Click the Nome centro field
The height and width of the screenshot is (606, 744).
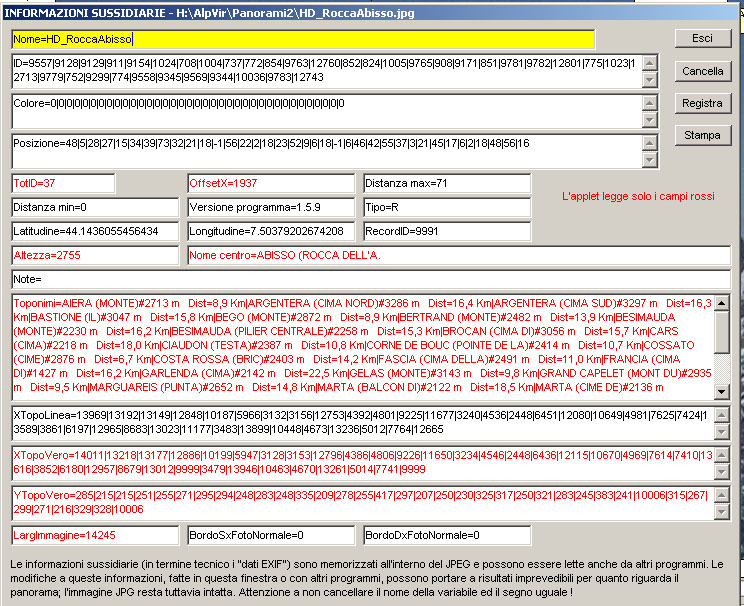click(459, 255)
